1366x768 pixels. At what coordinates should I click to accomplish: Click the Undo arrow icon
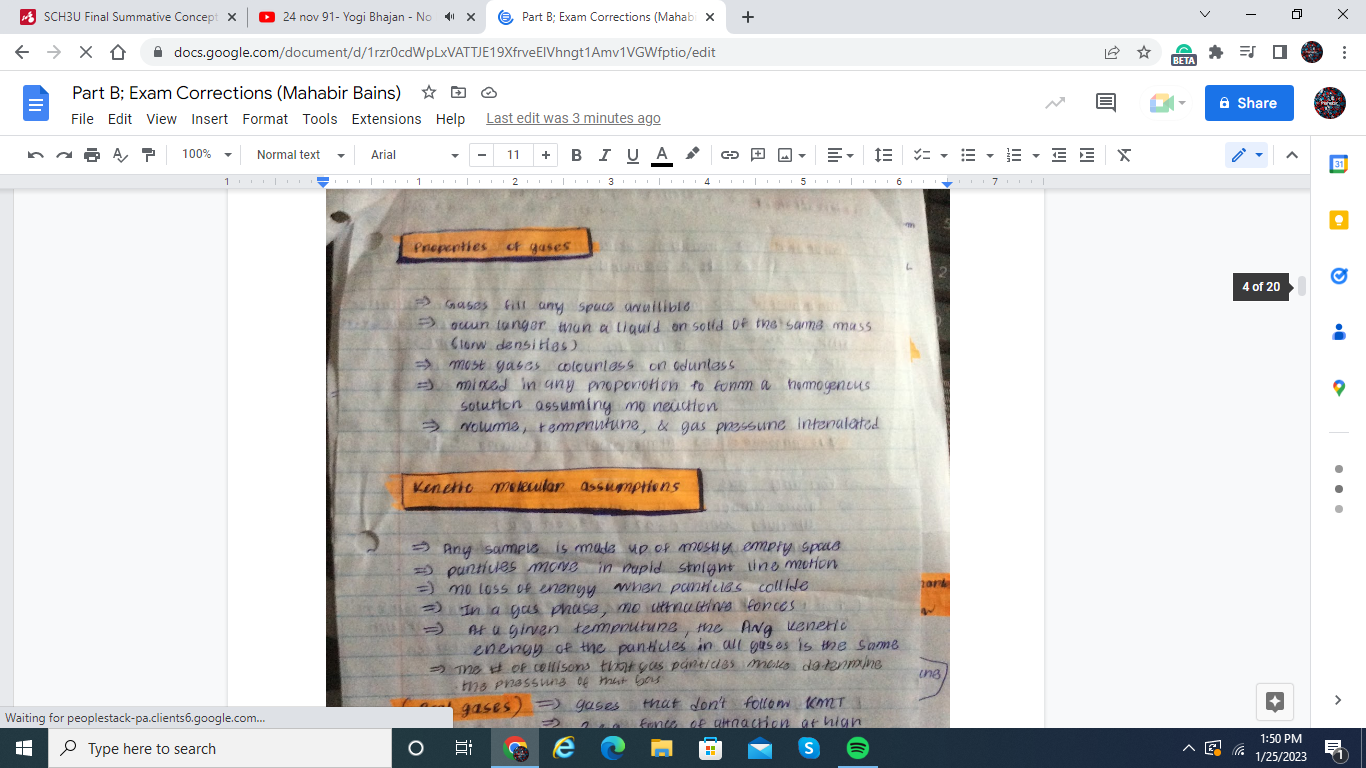tap(36, 155)
